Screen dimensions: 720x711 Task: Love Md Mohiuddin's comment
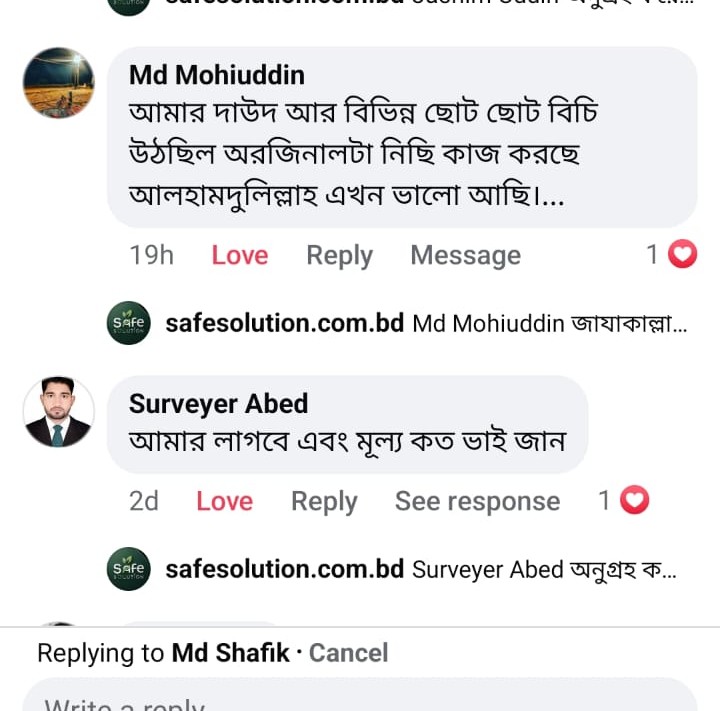(x=240, y=256)
